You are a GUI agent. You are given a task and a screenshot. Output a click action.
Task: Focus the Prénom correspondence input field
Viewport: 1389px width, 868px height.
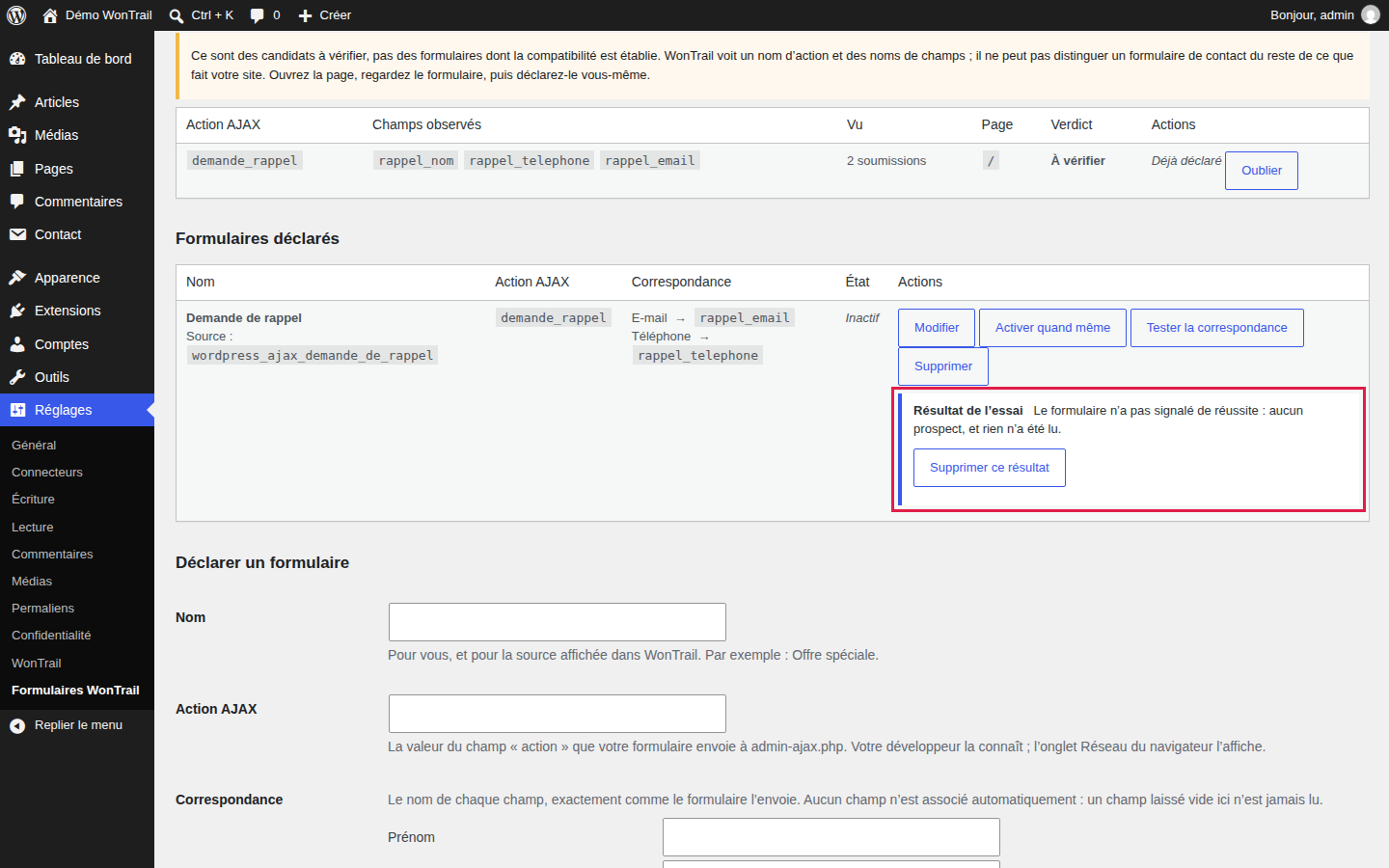point(831,837)
